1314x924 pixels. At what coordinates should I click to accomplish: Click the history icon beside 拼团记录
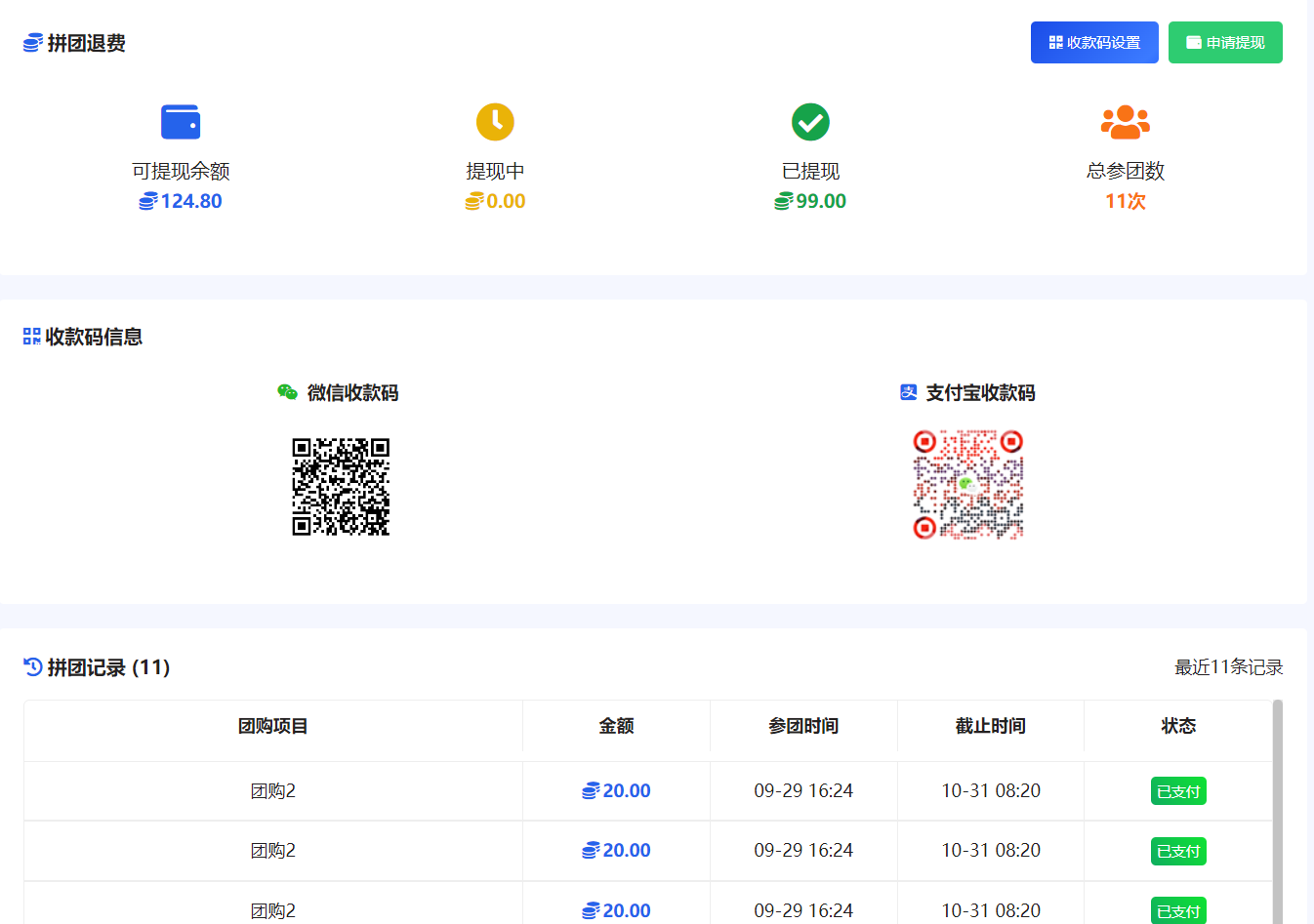point(33,667)
